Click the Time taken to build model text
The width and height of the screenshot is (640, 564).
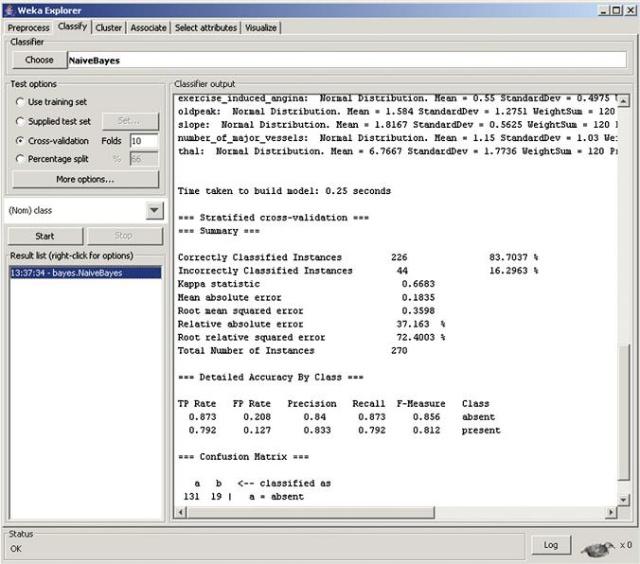tap(284, 191)
